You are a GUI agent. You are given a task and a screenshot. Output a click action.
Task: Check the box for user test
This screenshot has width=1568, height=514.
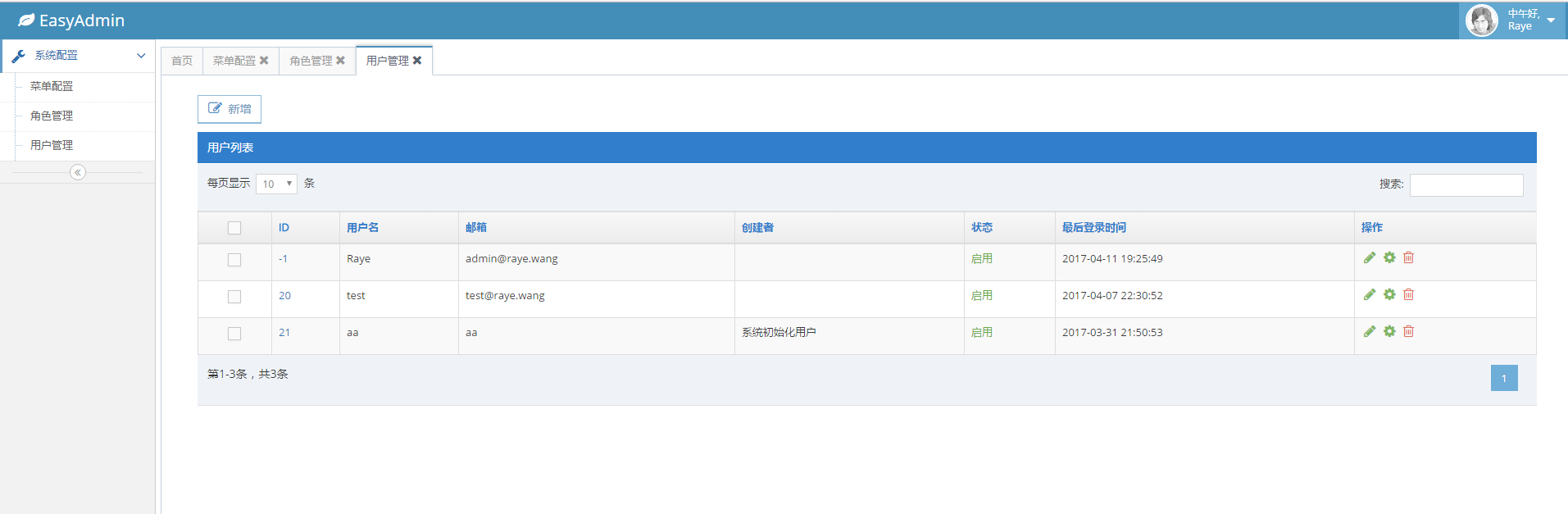click(x=234, y=297)
